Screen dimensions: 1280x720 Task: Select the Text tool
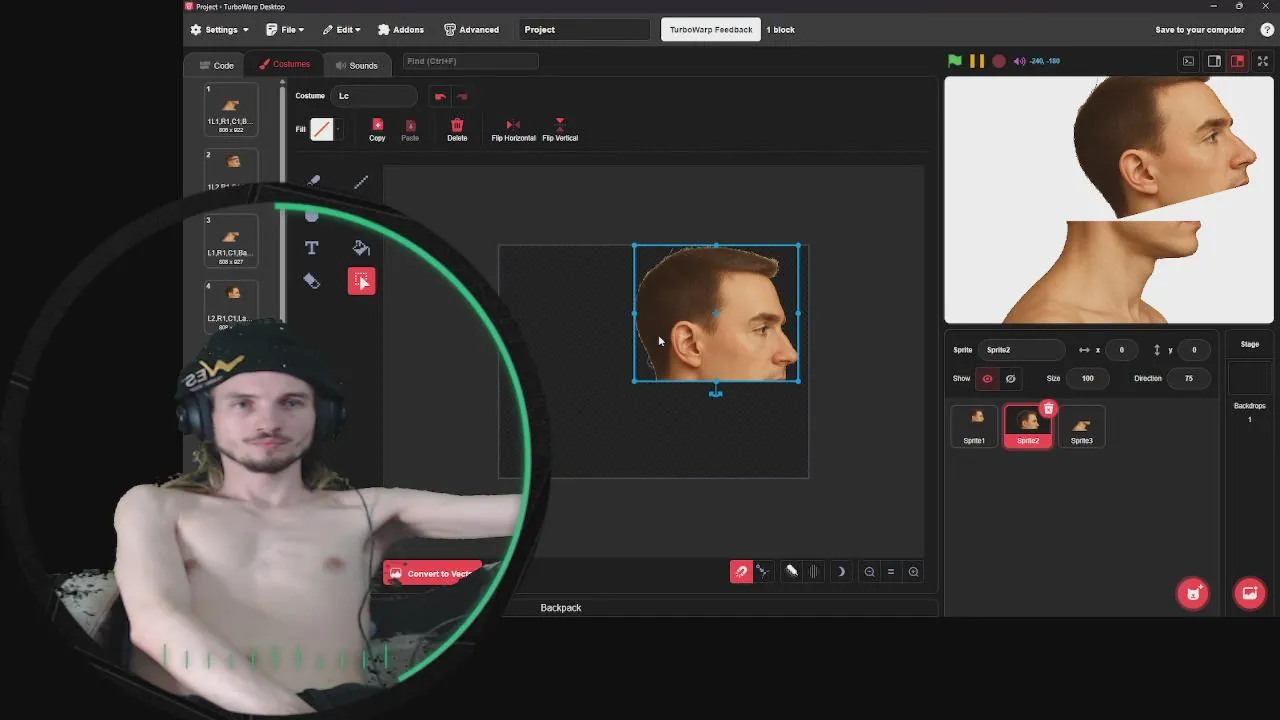coord(311,248)
